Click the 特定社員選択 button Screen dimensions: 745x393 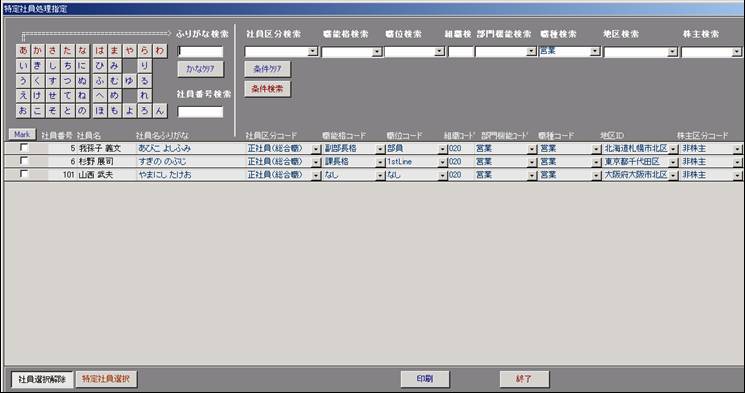(106, 379)
